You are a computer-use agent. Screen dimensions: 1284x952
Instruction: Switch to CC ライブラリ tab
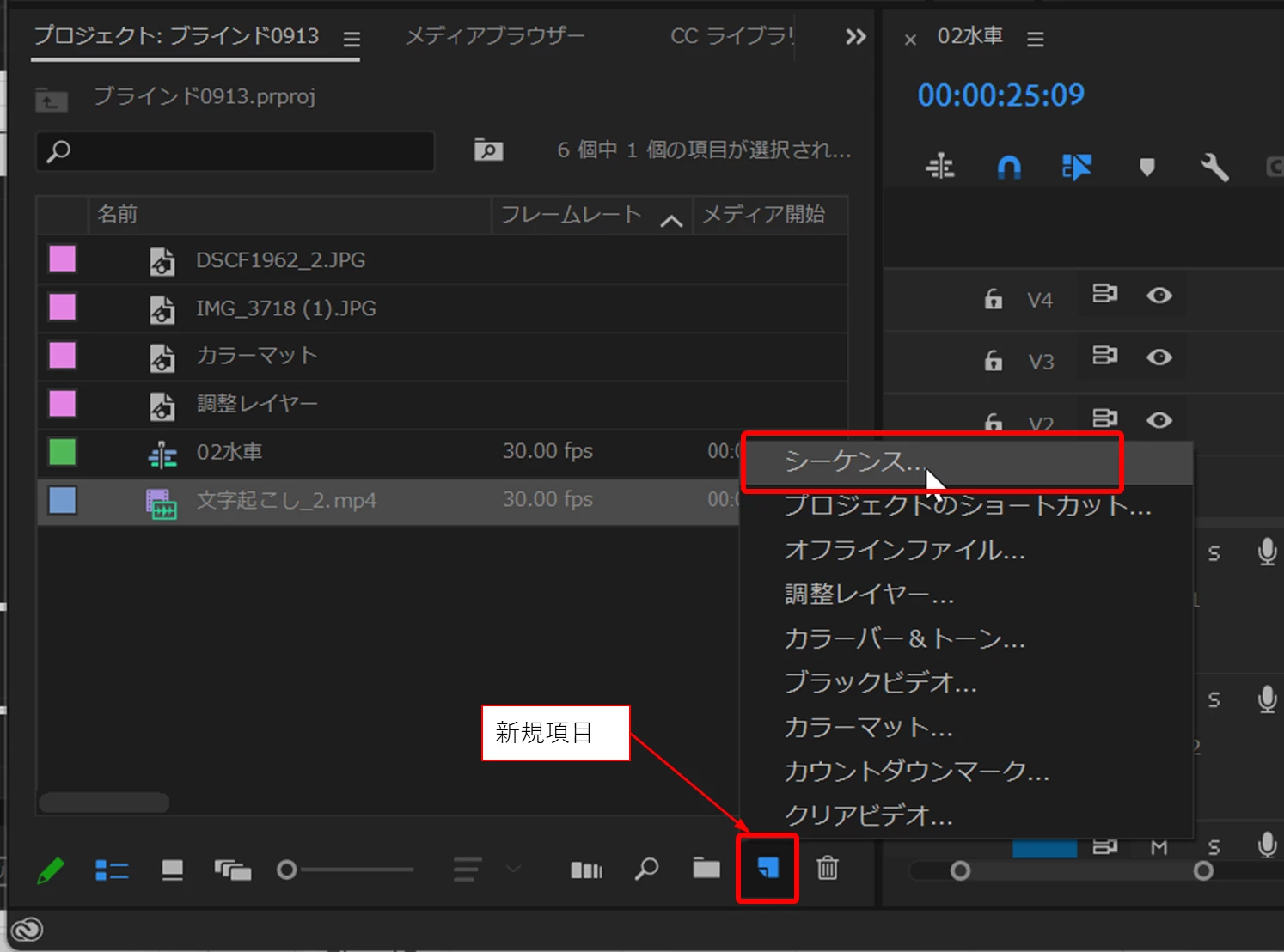coord(732,36)
